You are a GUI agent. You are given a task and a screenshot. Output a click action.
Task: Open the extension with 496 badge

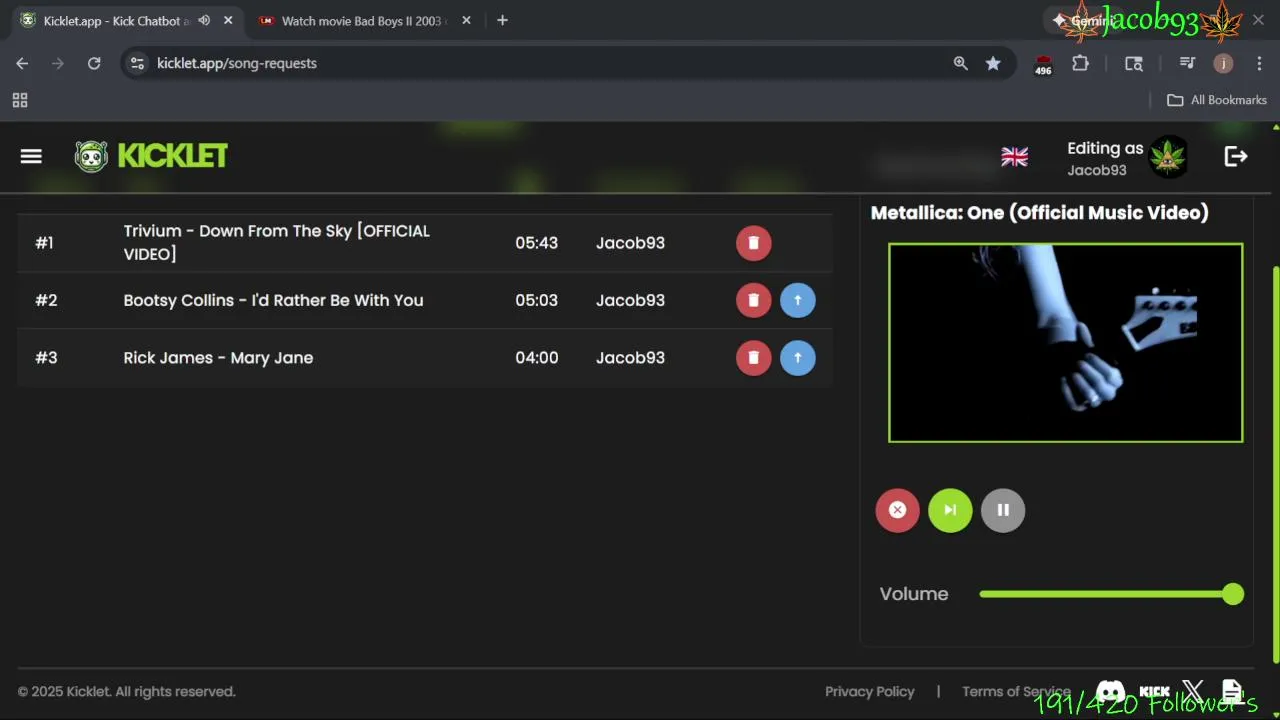click(1043, 64)
